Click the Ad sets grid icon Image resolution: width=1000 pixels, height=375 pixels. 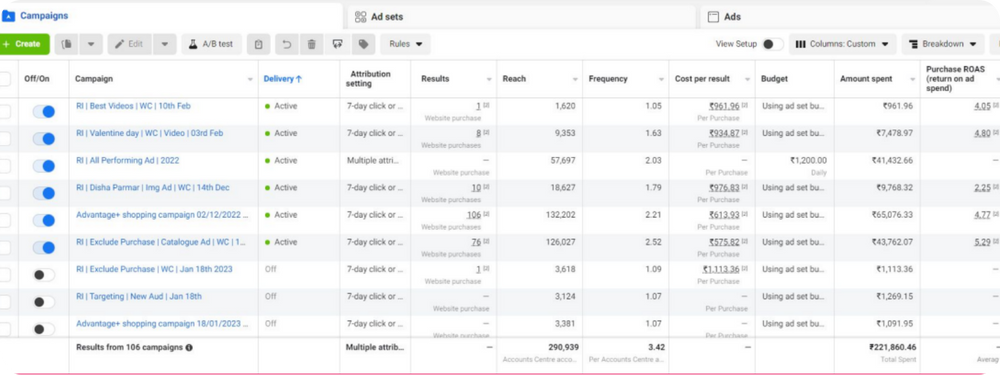click(360, 17)
